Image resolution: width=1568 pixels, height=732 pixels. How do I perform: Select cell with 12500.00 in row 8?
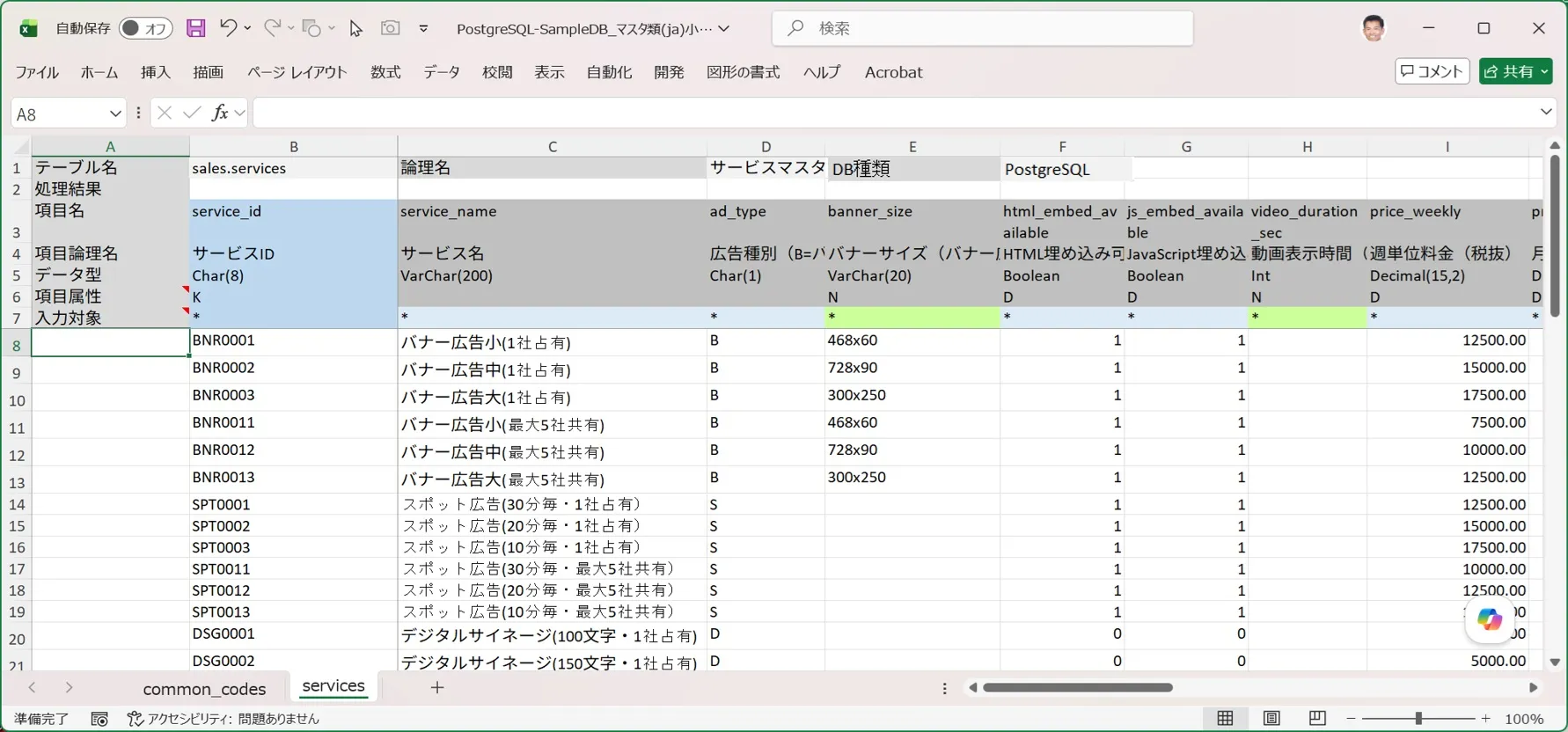(1447, 341)
